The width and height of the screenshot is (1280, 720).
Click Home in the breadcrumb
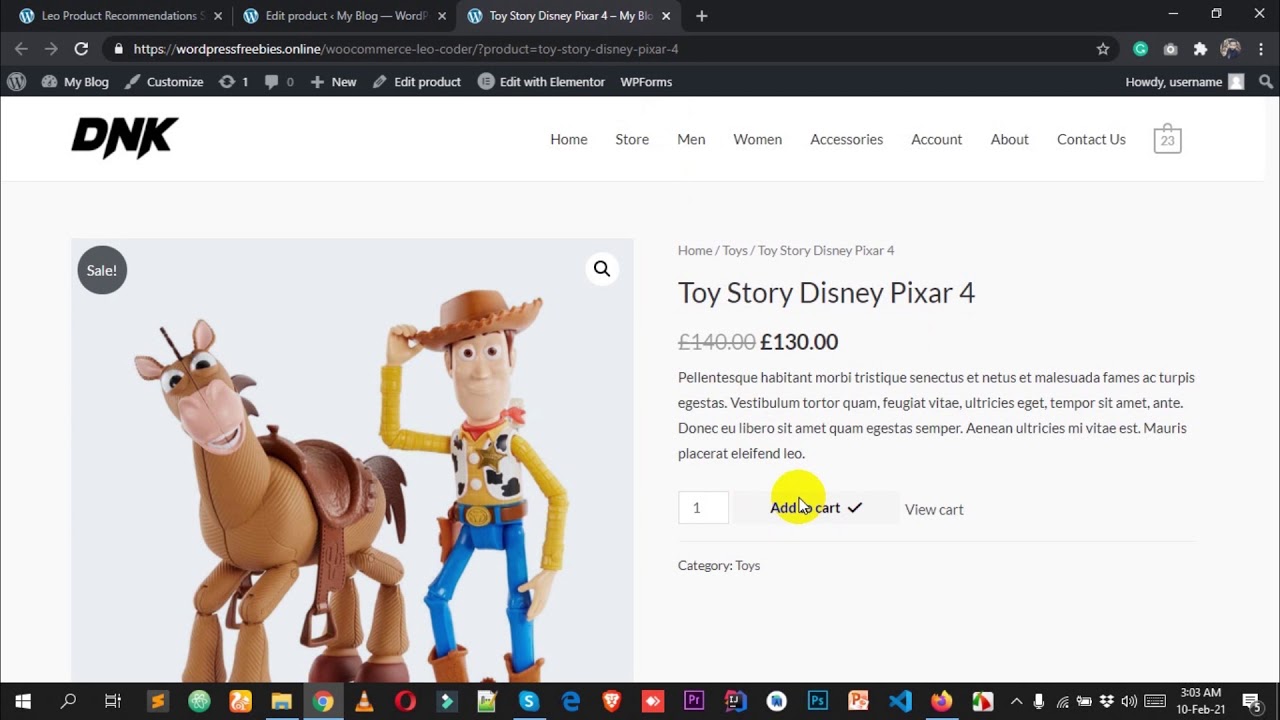tap(695, 250)
